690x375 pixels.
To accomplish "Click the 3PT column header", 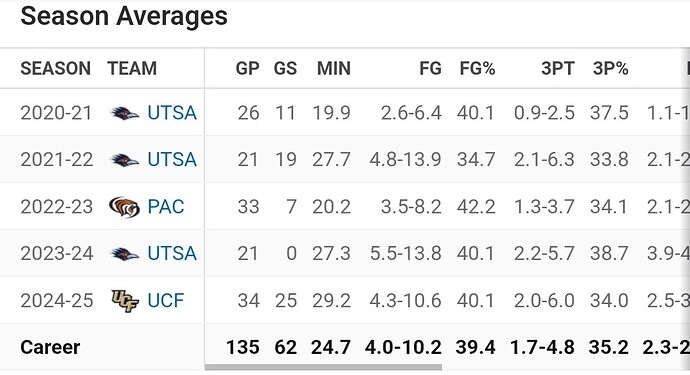I will [x=558, y=69].
